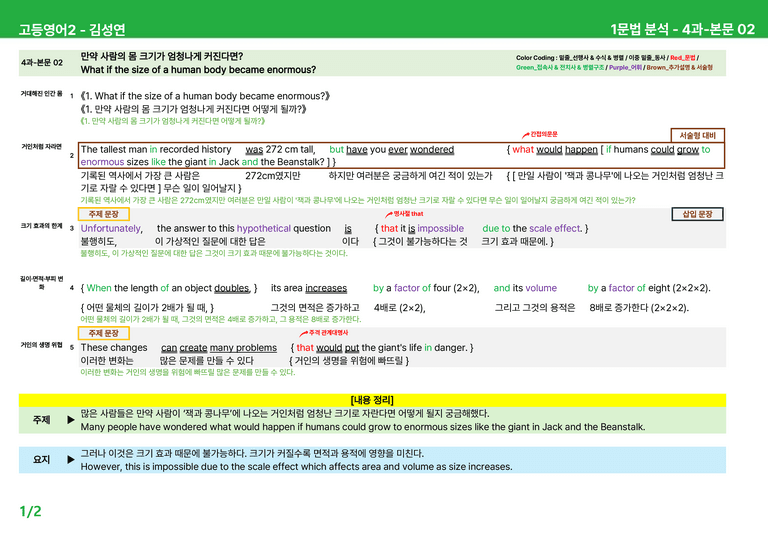Click the red arrow beside 주격 관계대명사
768x543 pixels.
coord(304,333)
